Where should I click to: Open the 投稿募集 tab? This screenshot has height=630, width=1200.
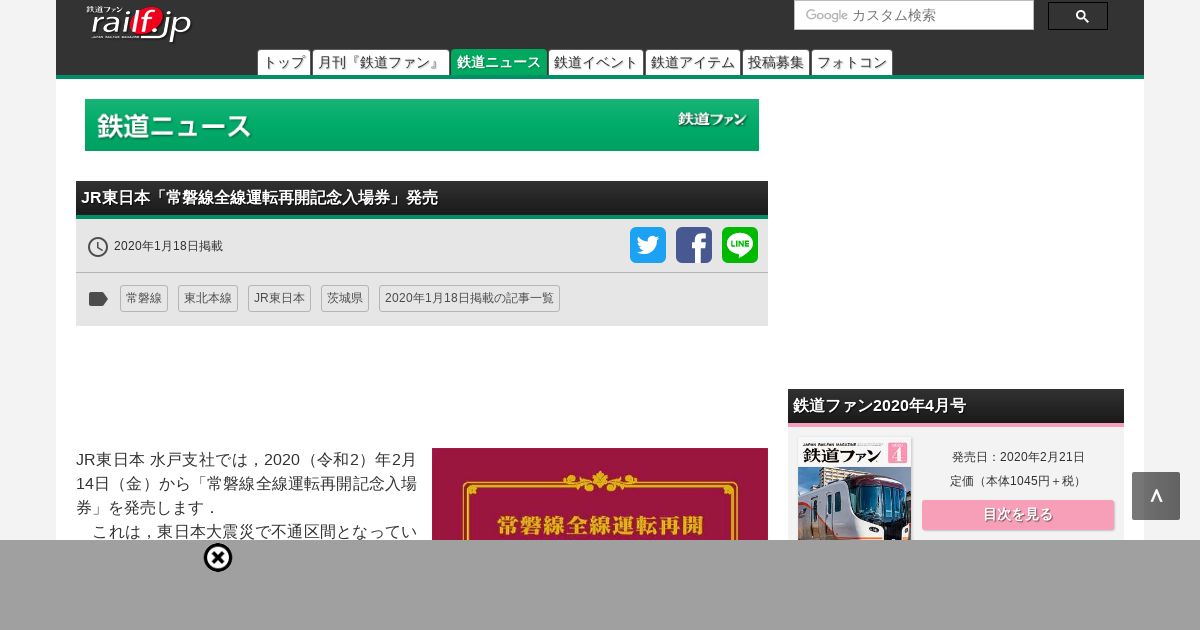(x=776, y=62)
